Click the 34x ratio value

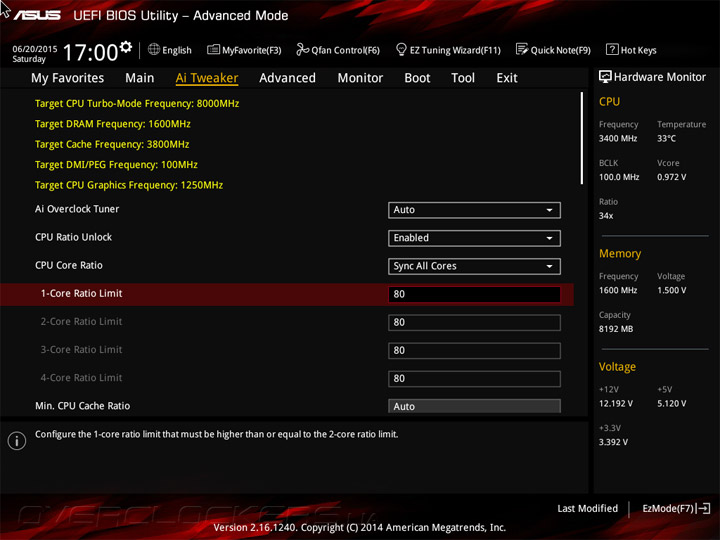click(x=606, y=215)
